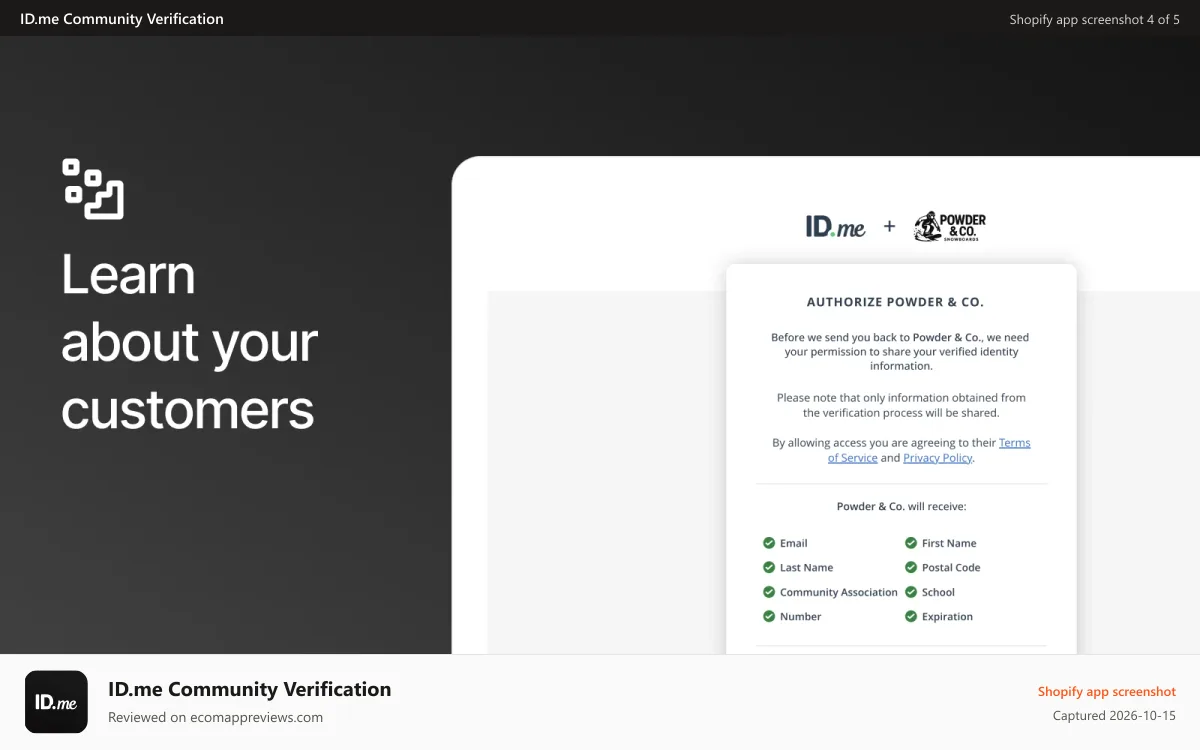Click the 'Please note that only information' paragraph
Viewport: 1200px width, 750px height.
tap(901, 405)
